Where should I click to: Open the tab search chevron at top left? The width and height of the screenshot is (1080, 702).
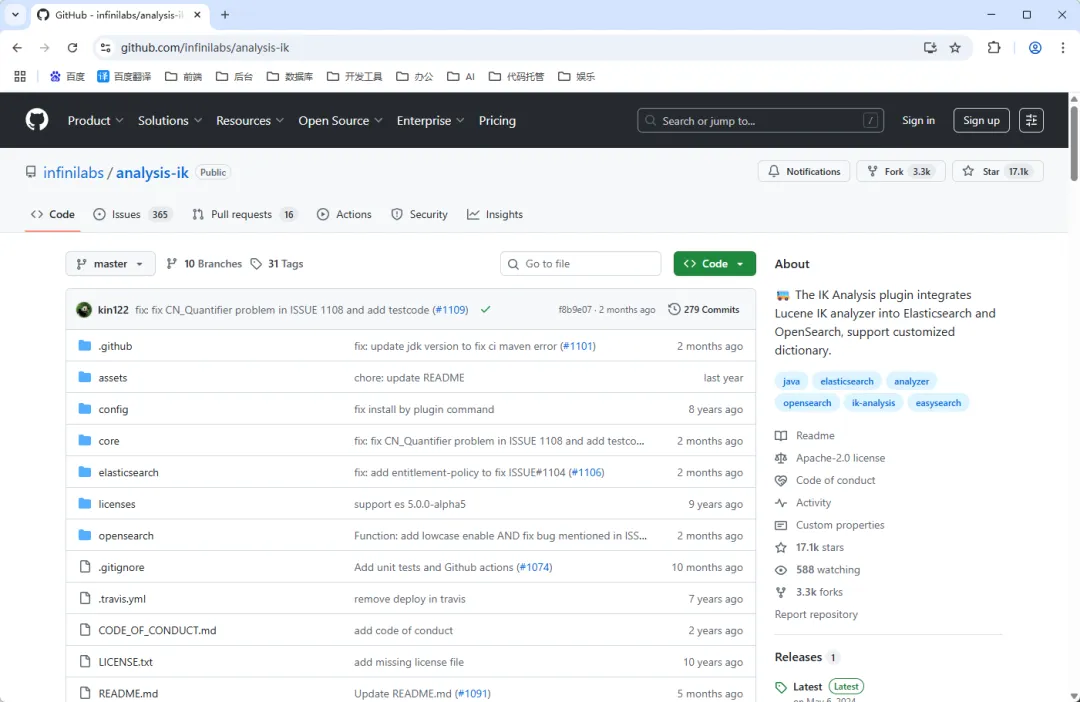15,14
